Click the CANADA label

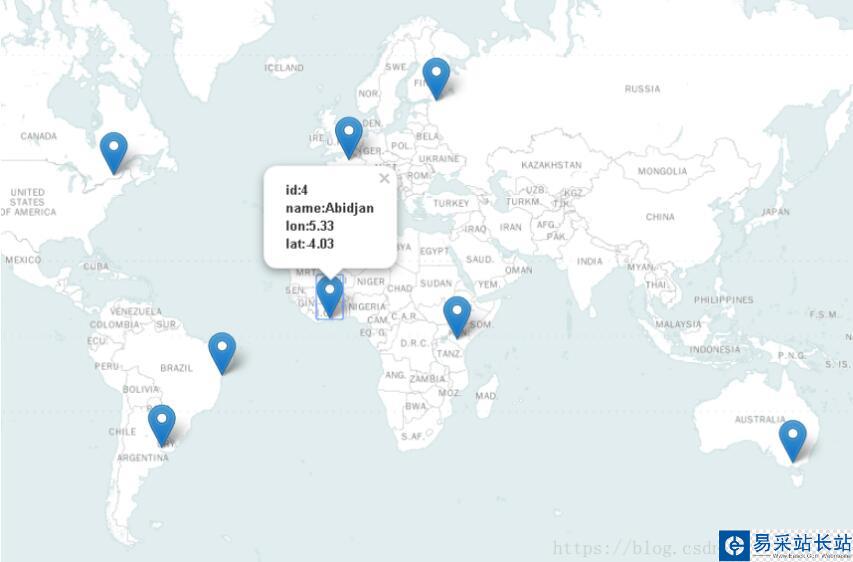[39, 136]
